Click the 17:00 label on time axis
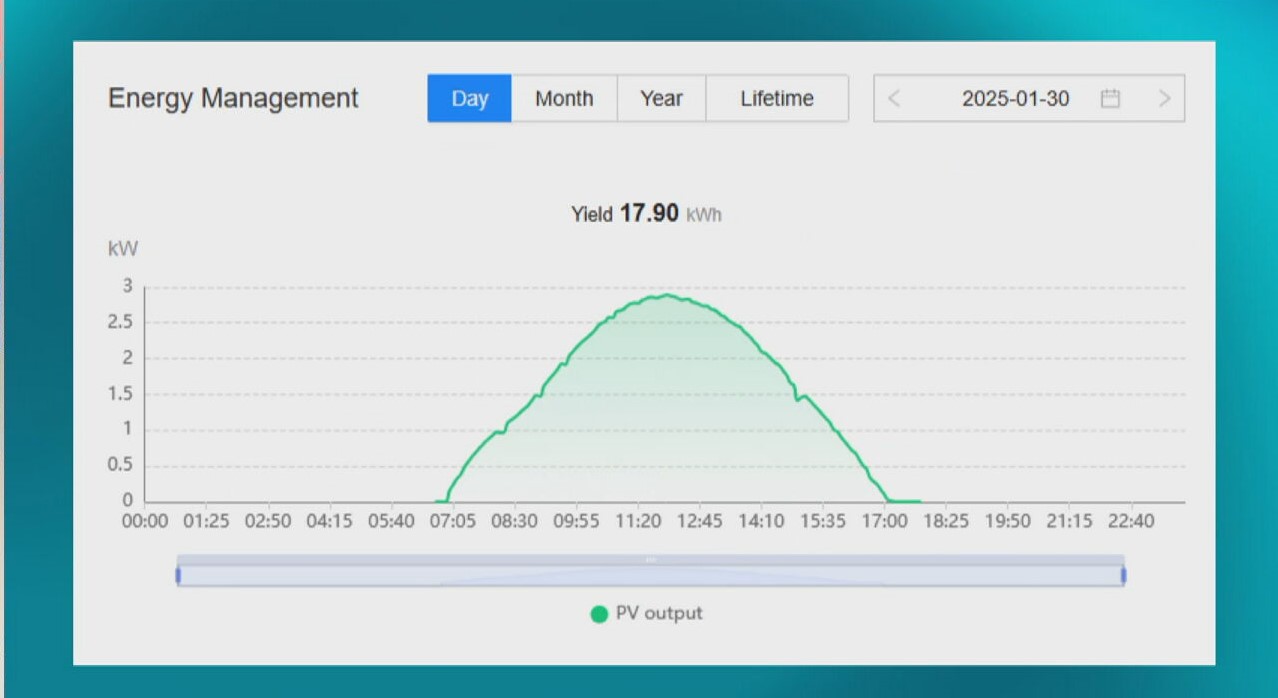1278x698 pixels. tap(884, 522)
